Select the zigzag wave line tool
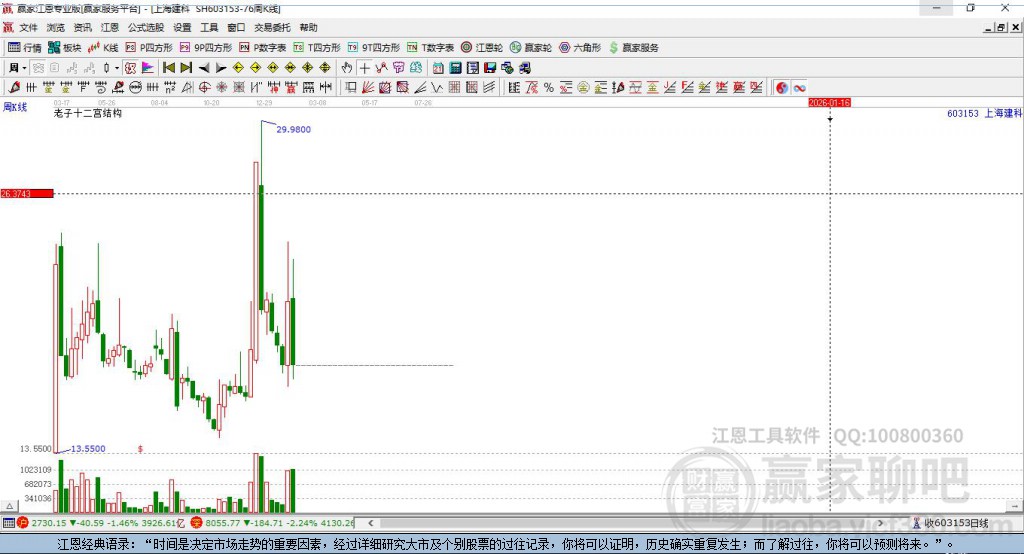This screenshot has height=554, width=1024. coord(437,88)
